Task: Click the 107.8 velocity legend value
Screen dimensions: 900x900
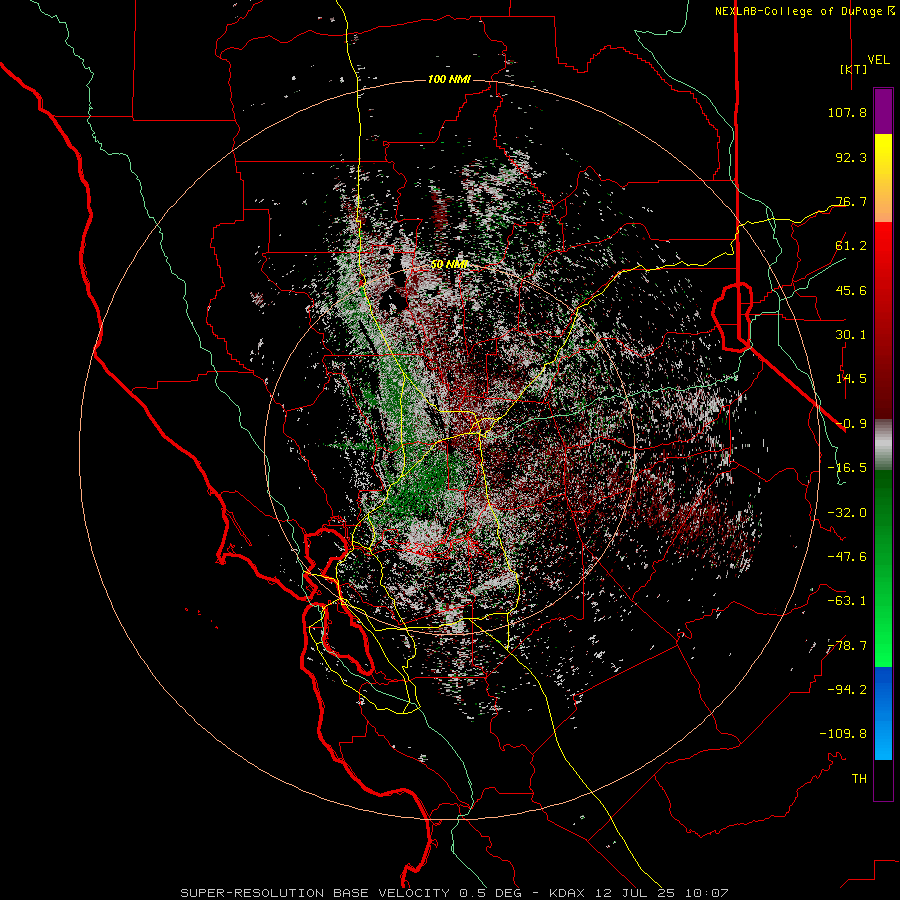Action: 847,112
